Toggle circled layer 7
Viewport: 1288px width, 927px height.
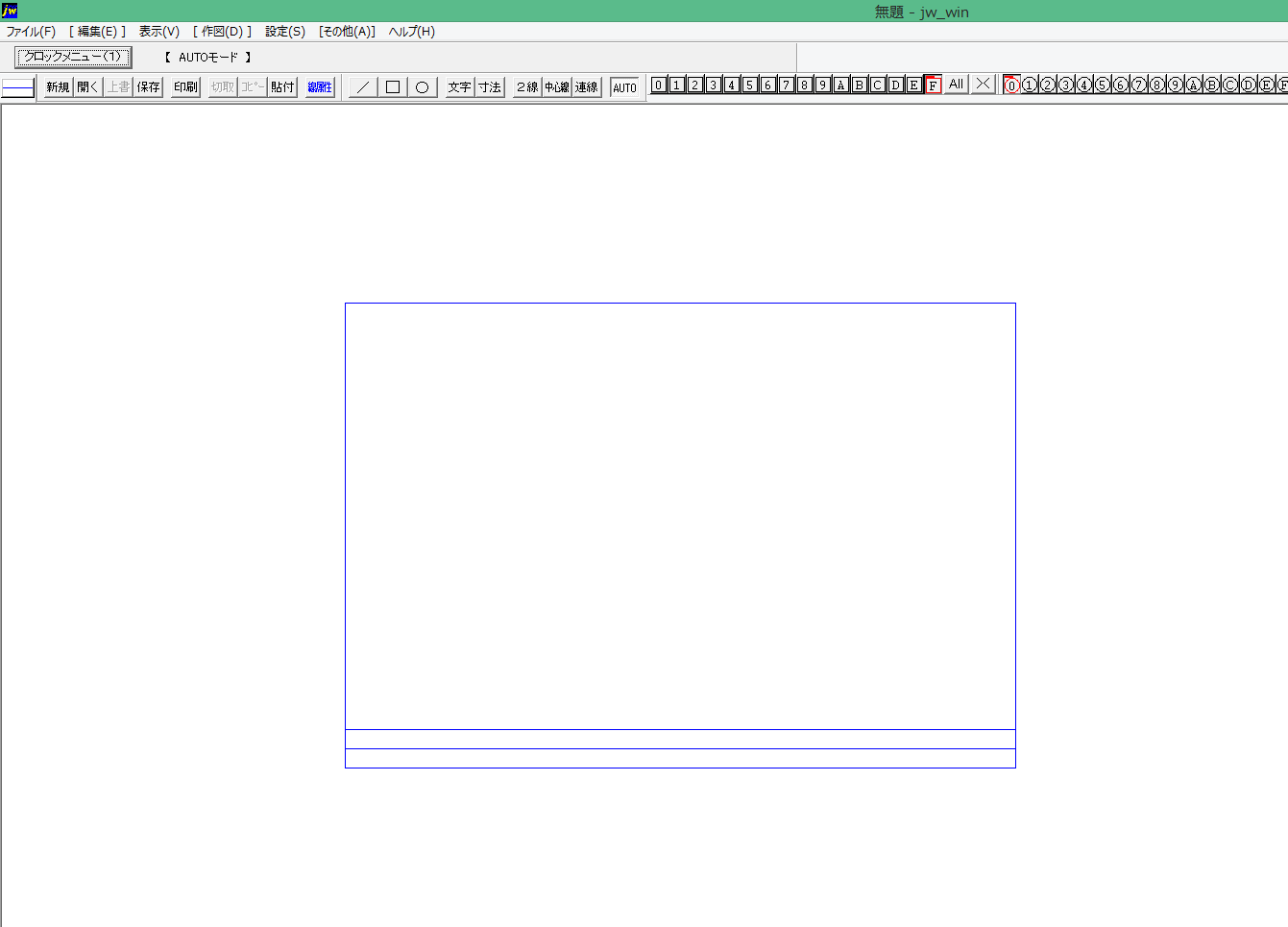point(1139,85)
